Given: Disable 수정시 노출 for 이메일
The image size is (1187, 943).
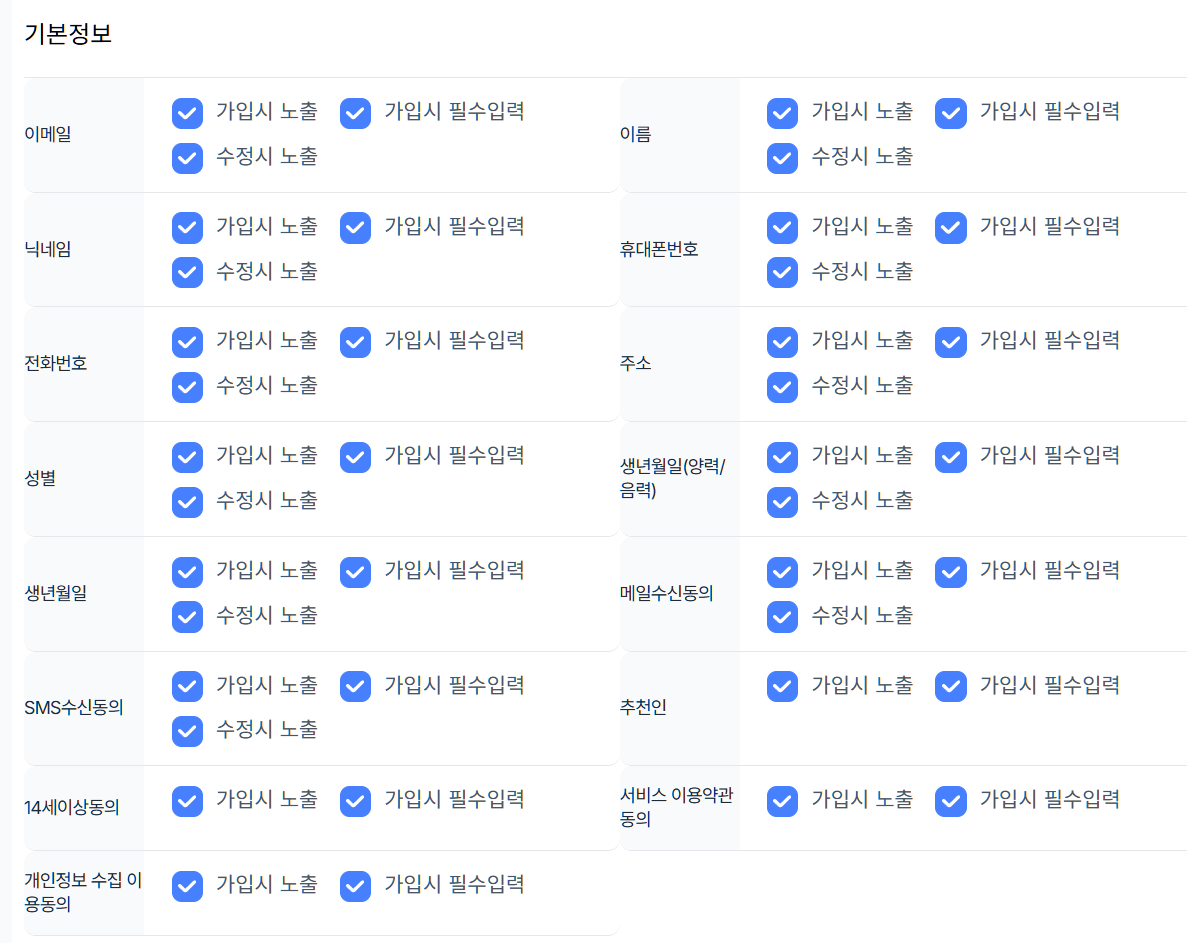Looking at the screenshot, I should [187, 158].
